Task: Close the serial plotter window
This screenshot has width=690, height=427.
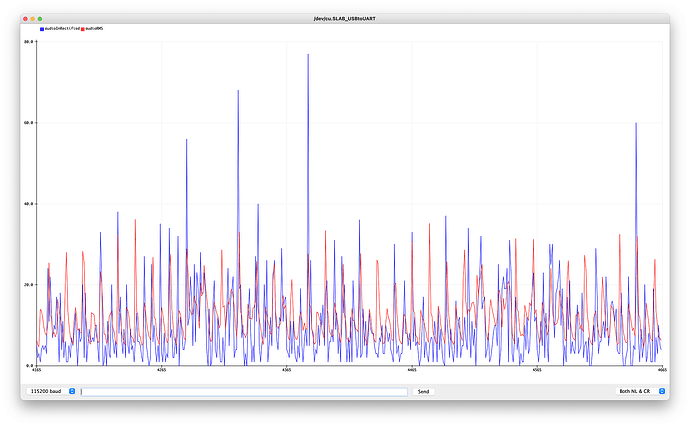Action: point(26,19)
